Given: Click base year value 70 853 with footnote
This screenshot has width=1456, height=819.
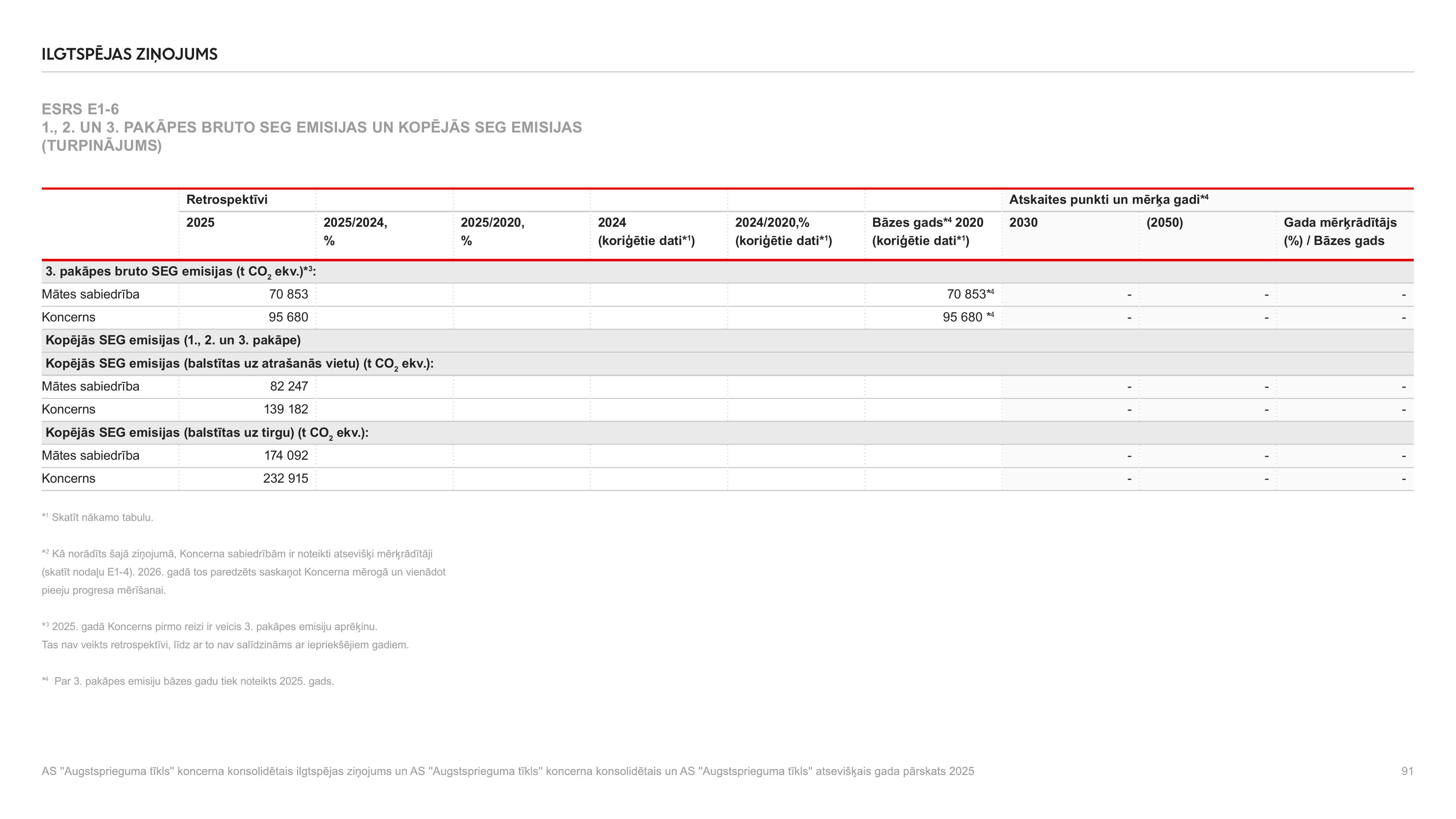Looking at the screenshot, I should pos(970,294).
